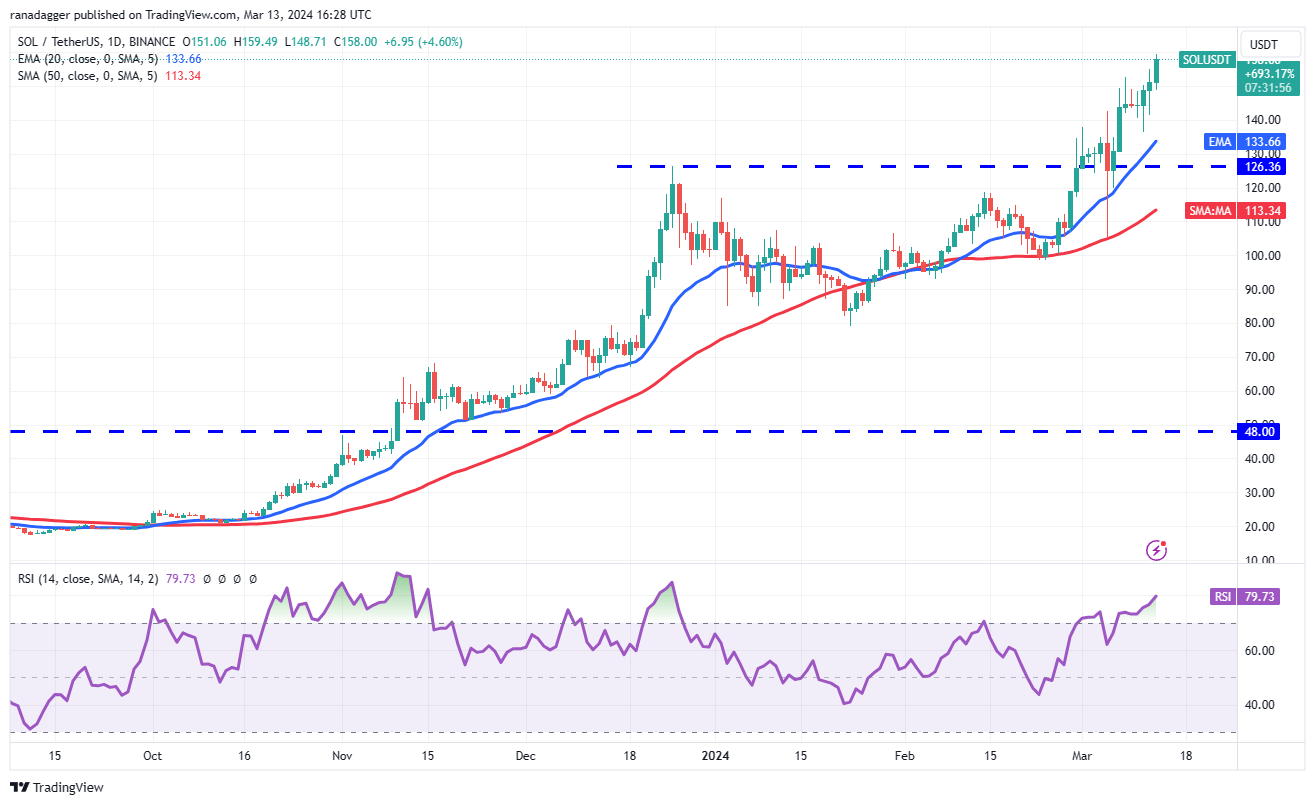Click the 120.00 price axis label
The height and width of the screenshot is (805, 1315).
[x=1262, y=188]
